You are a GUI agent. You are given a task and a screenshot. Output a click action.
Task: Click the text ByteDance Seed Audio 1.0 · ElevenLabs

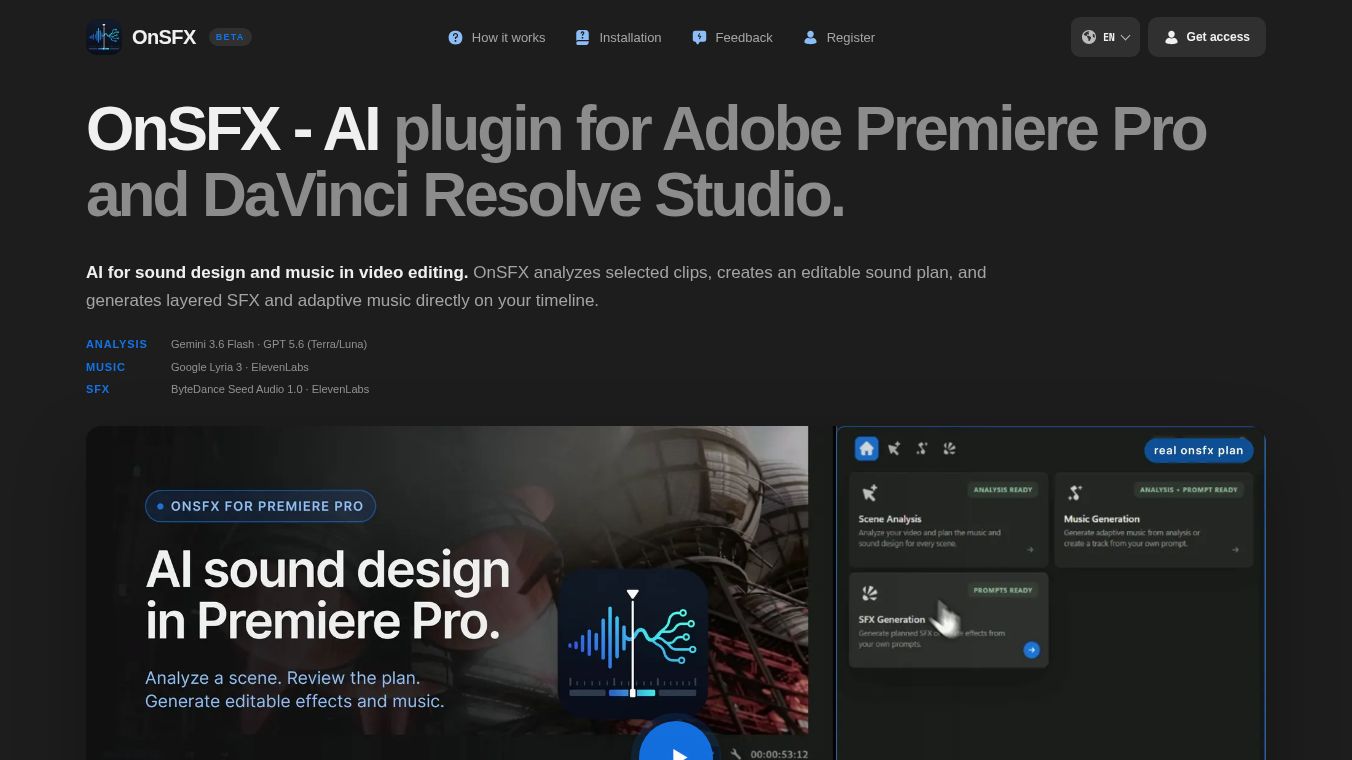(270, 389)
